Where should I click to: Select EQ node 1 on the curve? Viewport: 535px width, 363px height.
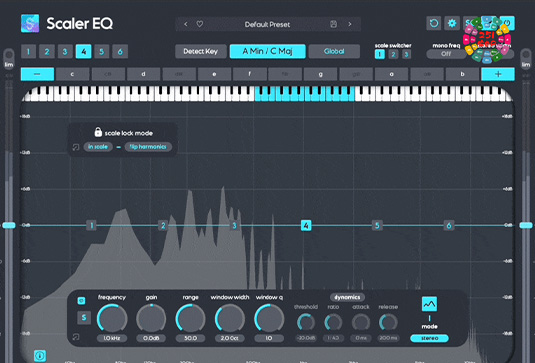pos(91,225)
